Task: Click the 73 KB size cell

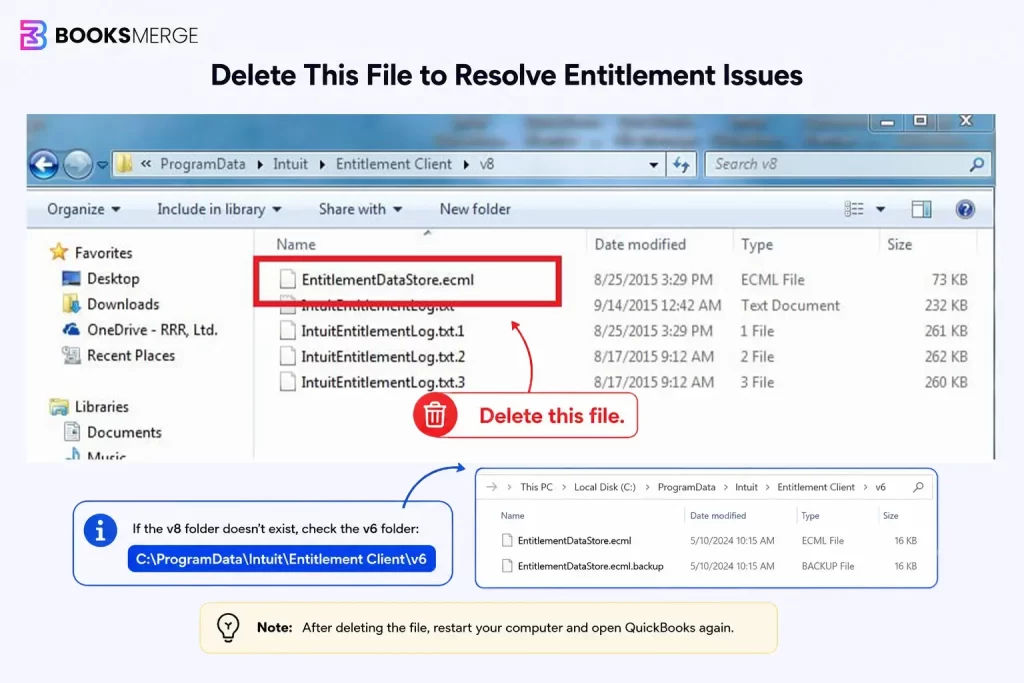Action: (949, 279)
